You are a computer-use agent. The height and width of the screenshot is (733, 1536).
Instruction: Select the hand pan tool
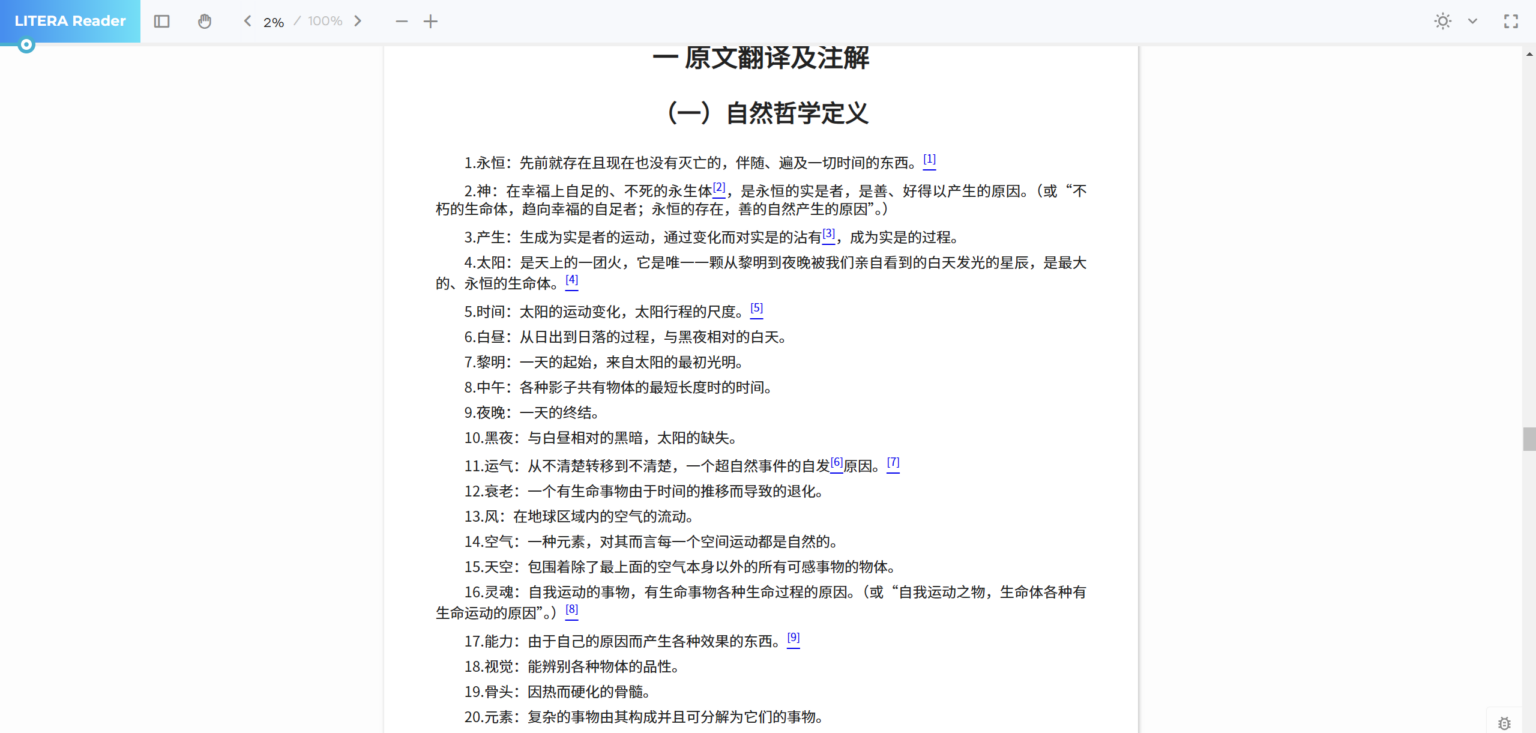pos(204,20)
